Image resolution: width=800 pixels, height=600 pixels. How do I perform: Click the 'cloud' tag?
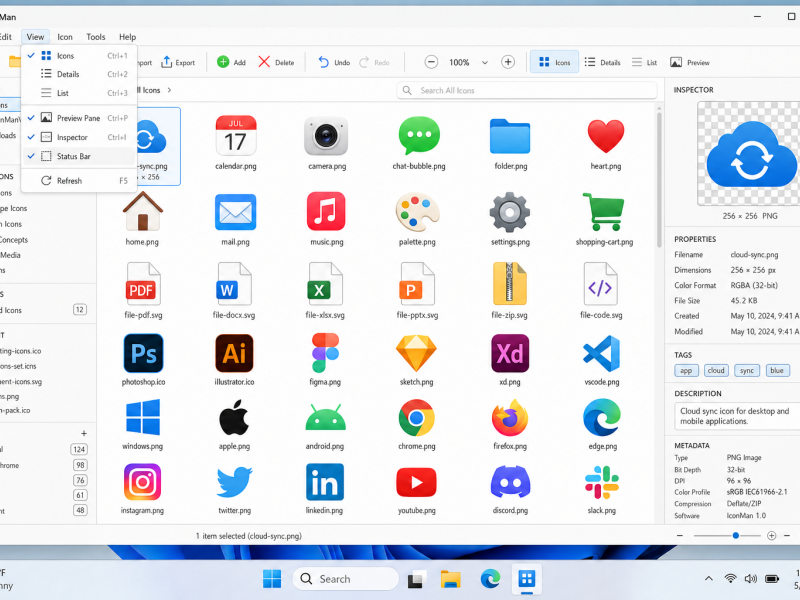(x=716, y=370)
